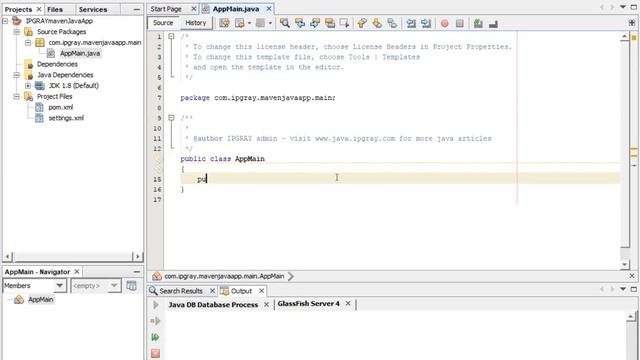Open the Forward history dropdown arrow
640x360 pixels.
click(270, 23)
